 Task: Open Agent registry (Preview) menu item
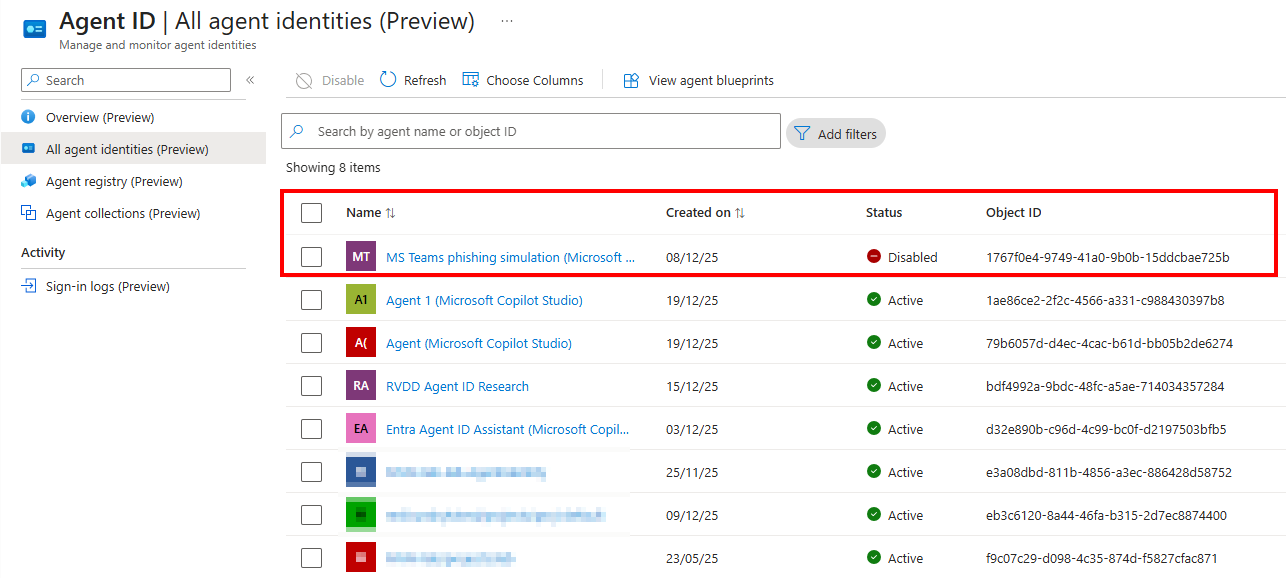[x=114, y=181]
